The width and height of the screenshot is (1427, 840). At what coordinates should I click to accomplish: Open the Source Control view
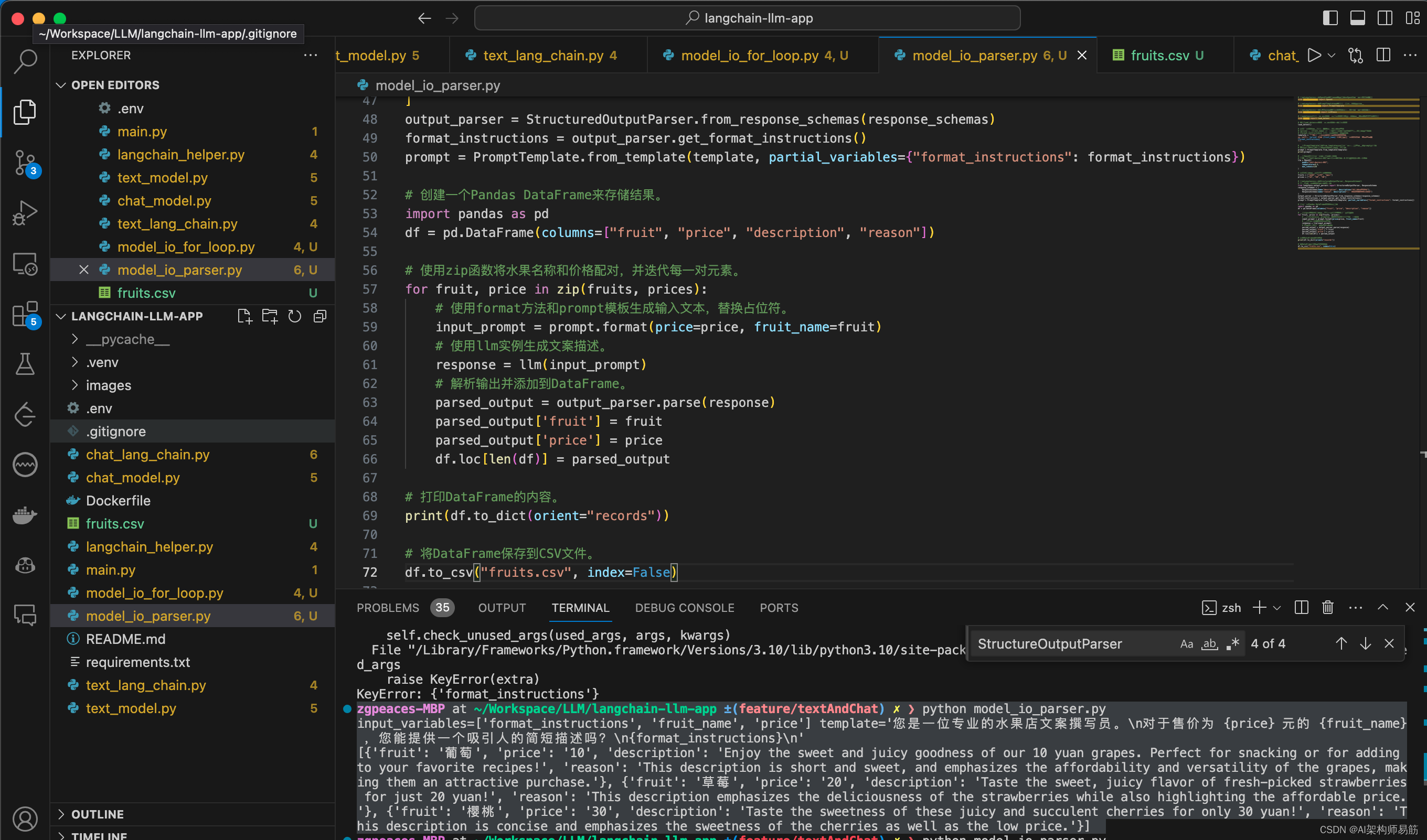[x=25, y=163]
